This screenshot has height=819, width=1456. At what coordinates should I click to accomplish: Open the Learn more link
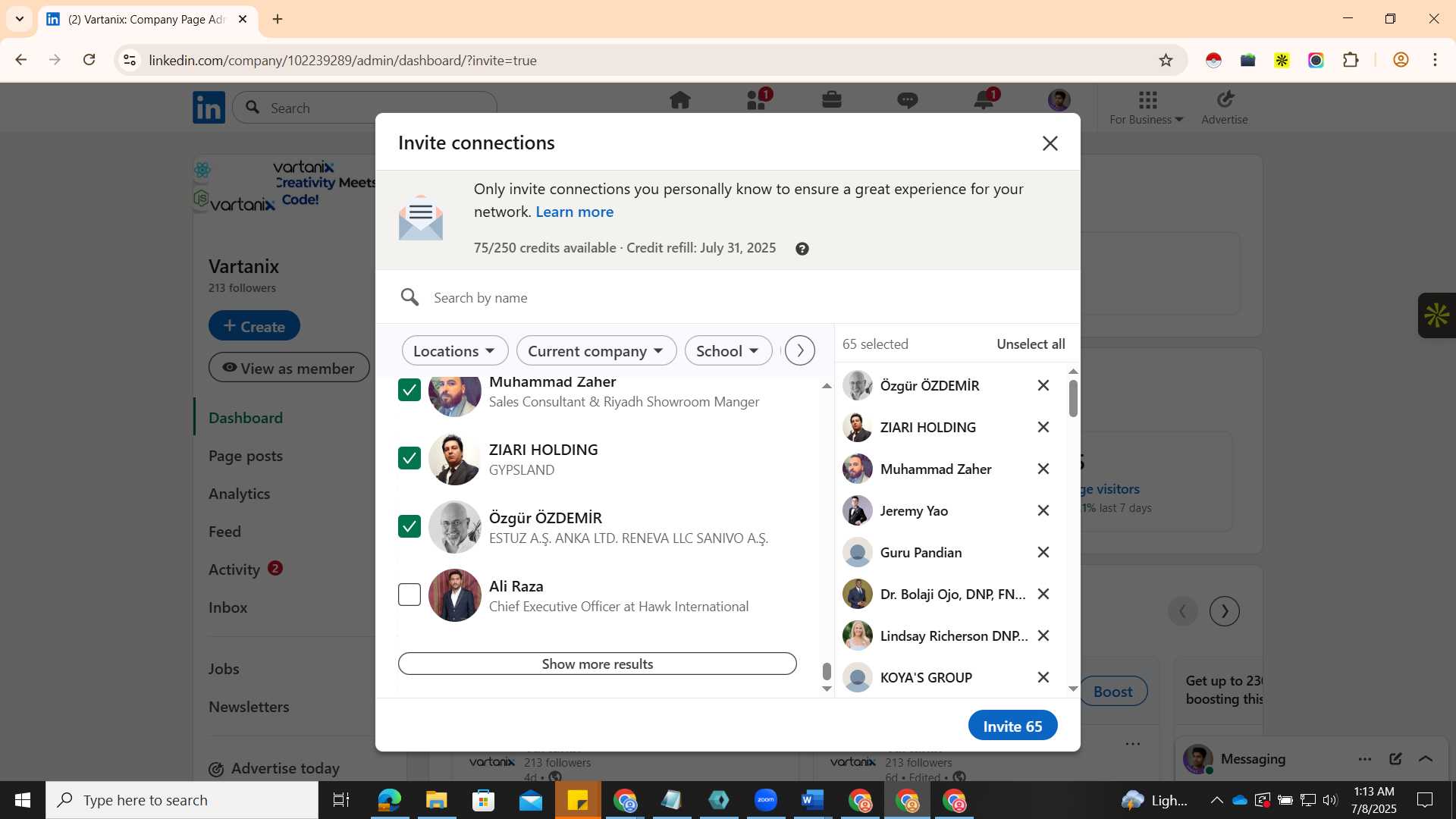click(574, 212)
